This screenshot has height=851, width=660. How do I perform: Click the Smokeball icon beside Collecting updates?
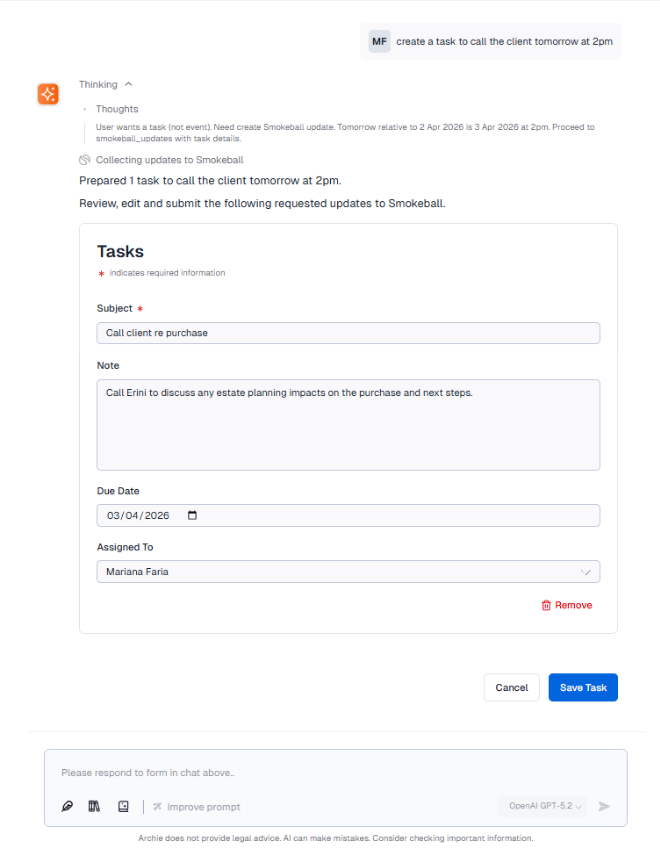pos(85,160)
